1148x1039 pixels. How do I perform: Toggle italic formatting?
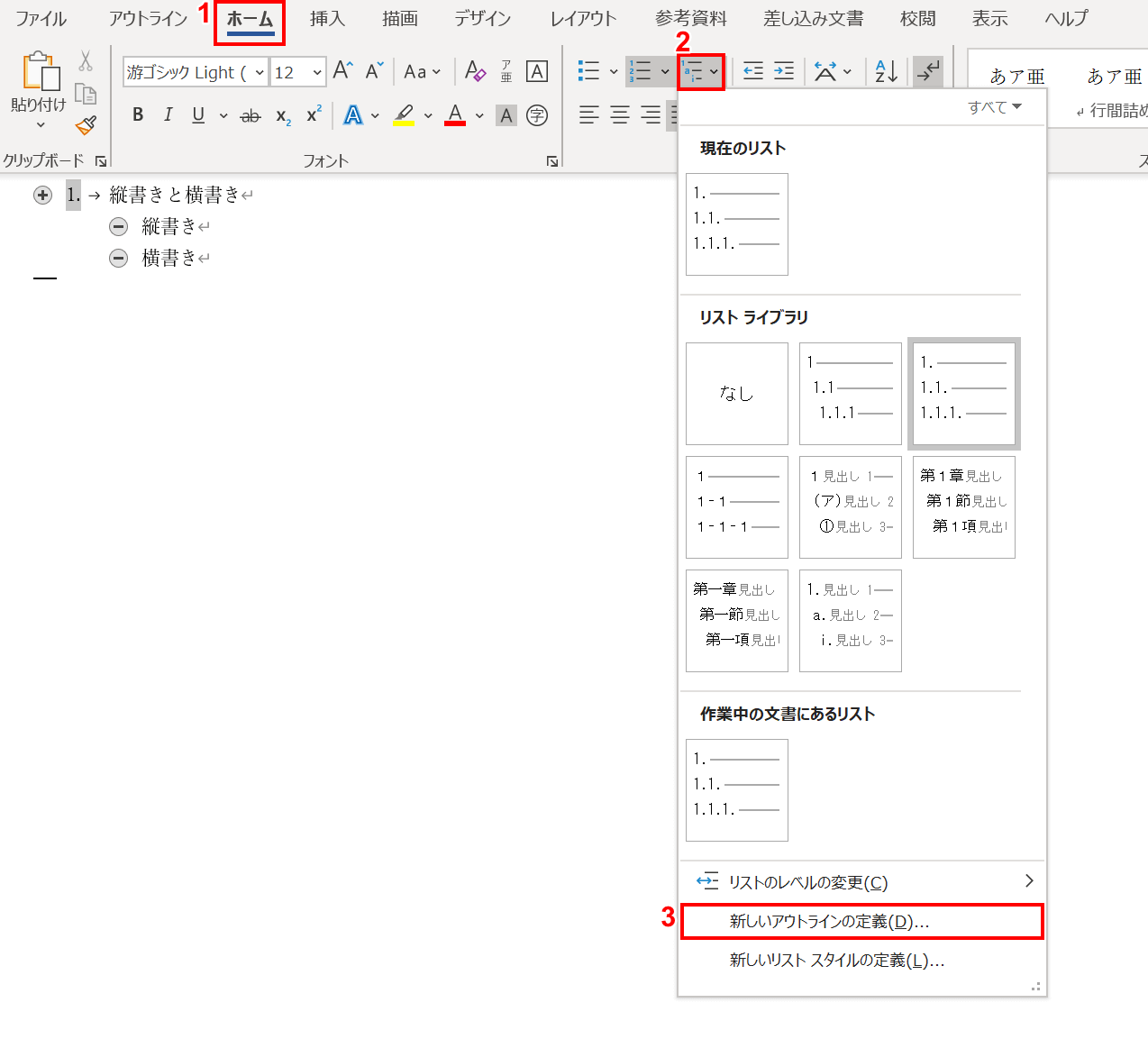pyautogui.click(x=168, y=114)
